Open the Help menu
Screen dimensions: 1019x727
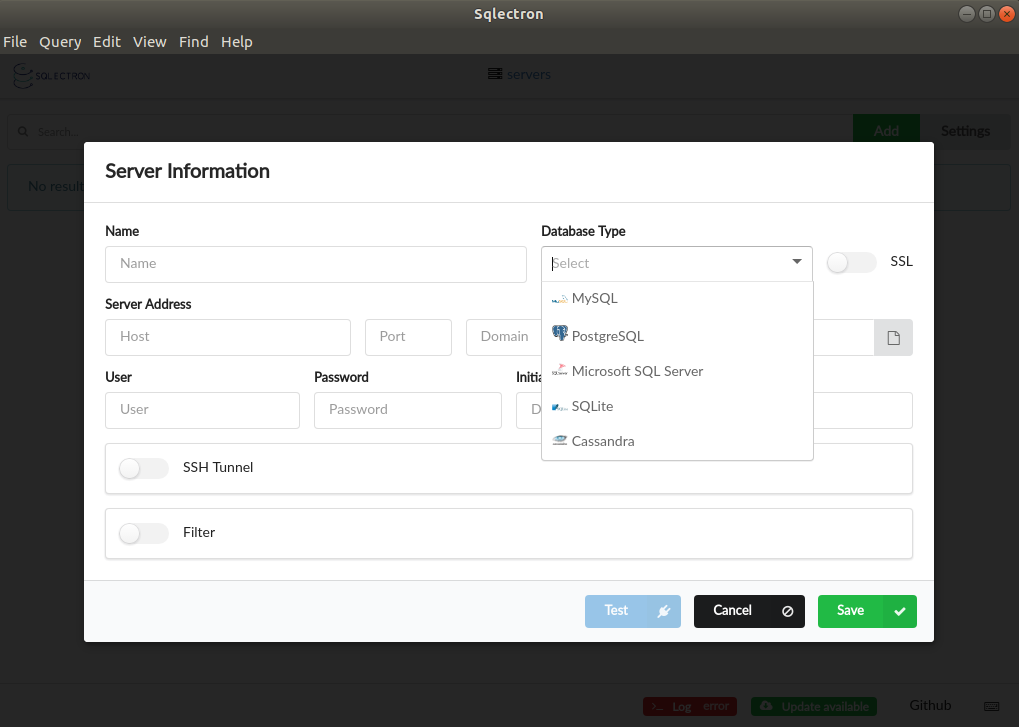pos(237,42)
